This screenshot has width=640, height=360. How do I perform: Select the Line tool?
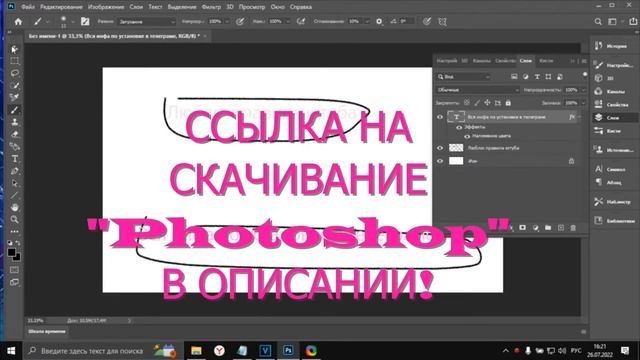pos(14,195)
